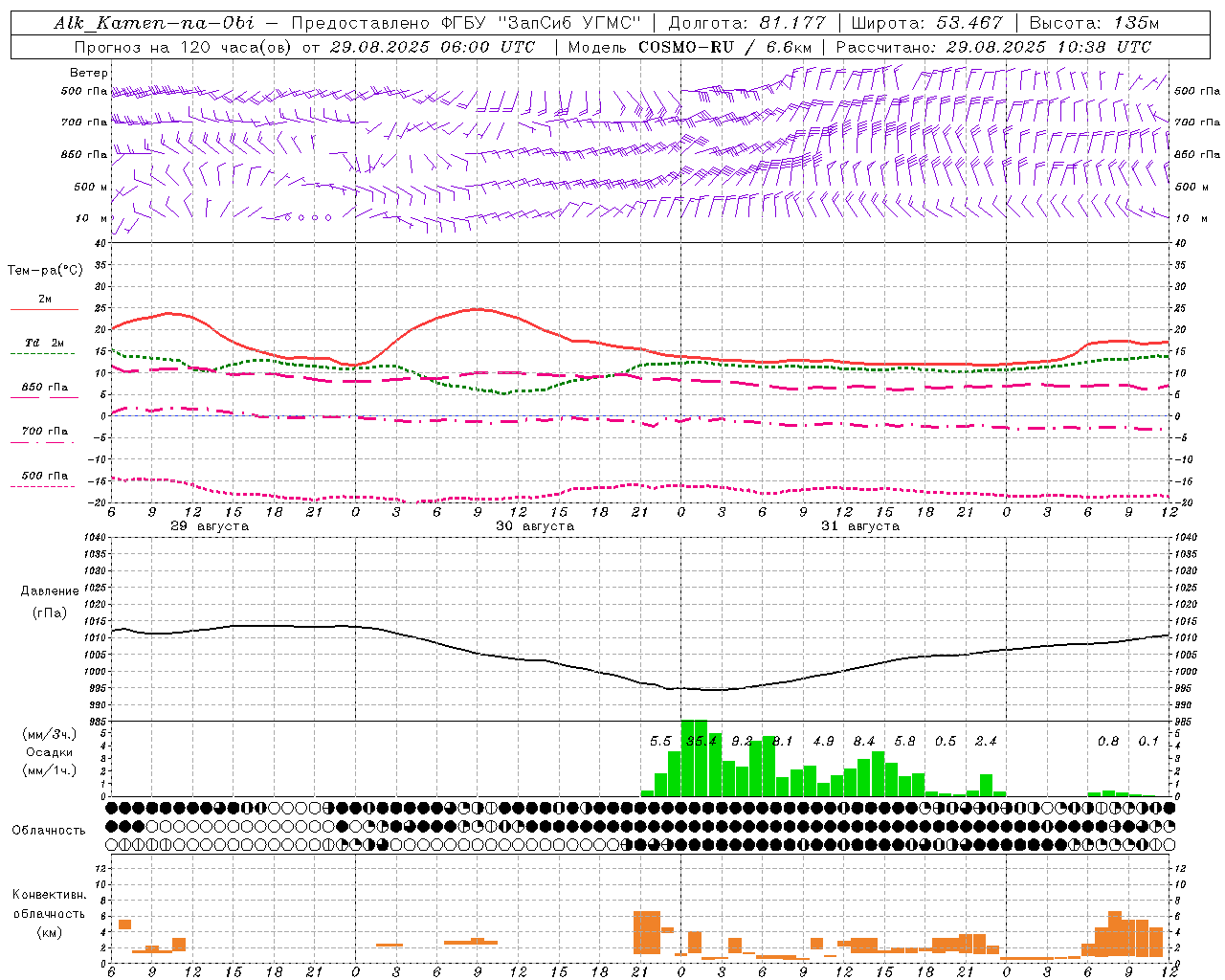
Task: Click the station title Alk_Kamen-na-Obi
Action: (154, 22)
